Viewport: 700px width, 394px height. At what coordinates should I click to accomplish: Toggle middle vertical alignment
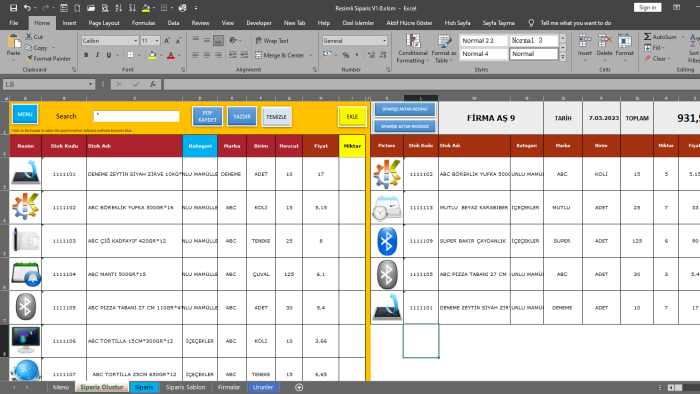[207, 41]
